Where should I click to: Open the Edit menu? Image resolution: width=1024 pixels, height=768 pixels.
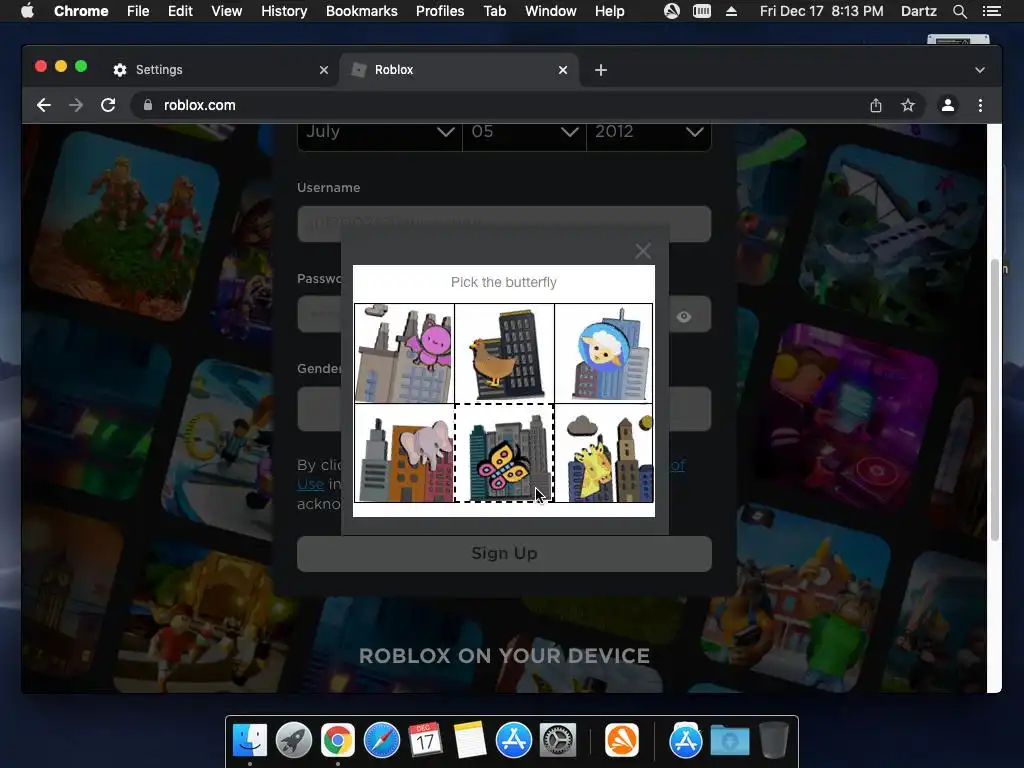180,11
